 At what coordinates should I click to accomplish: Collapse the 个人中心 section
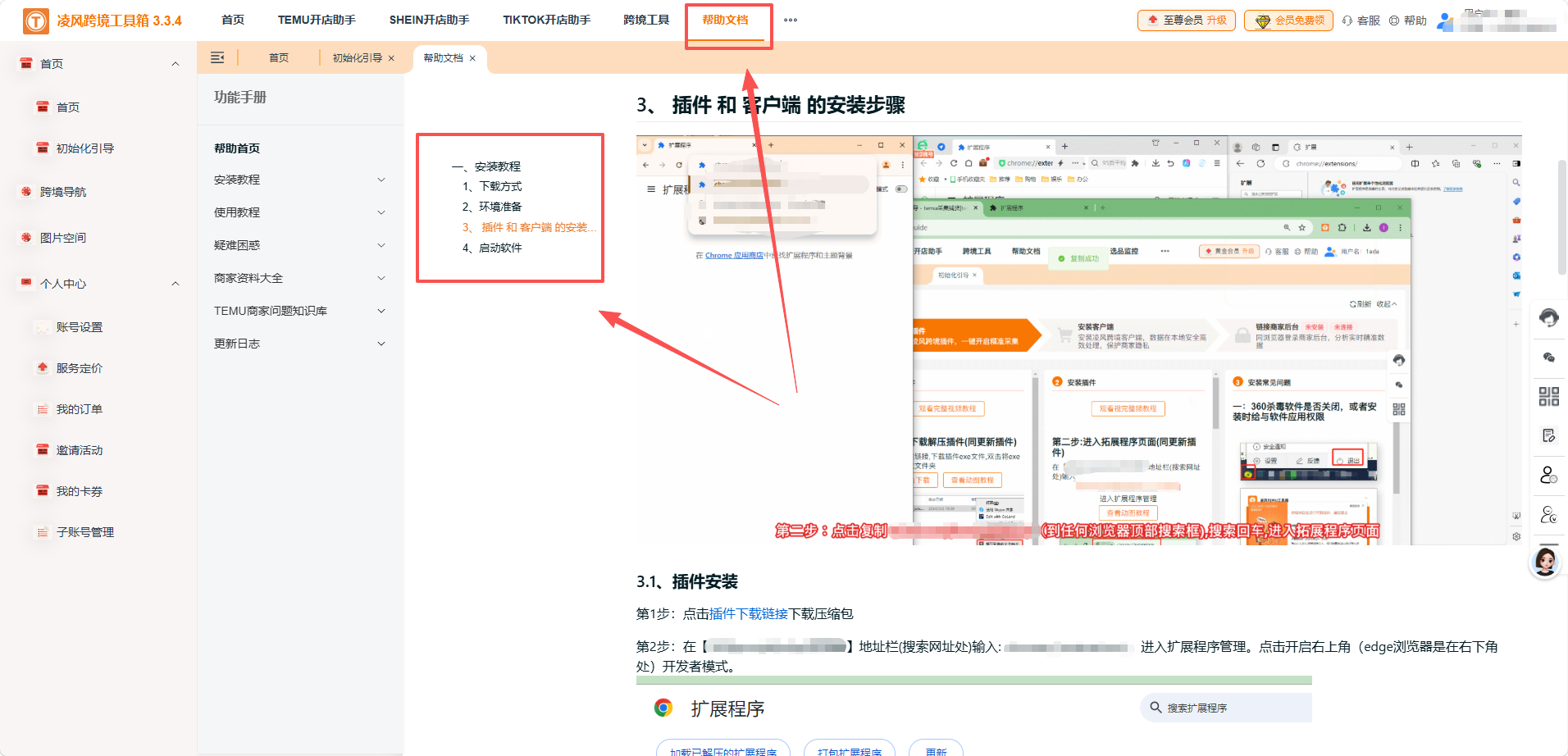tap(175, 283)
